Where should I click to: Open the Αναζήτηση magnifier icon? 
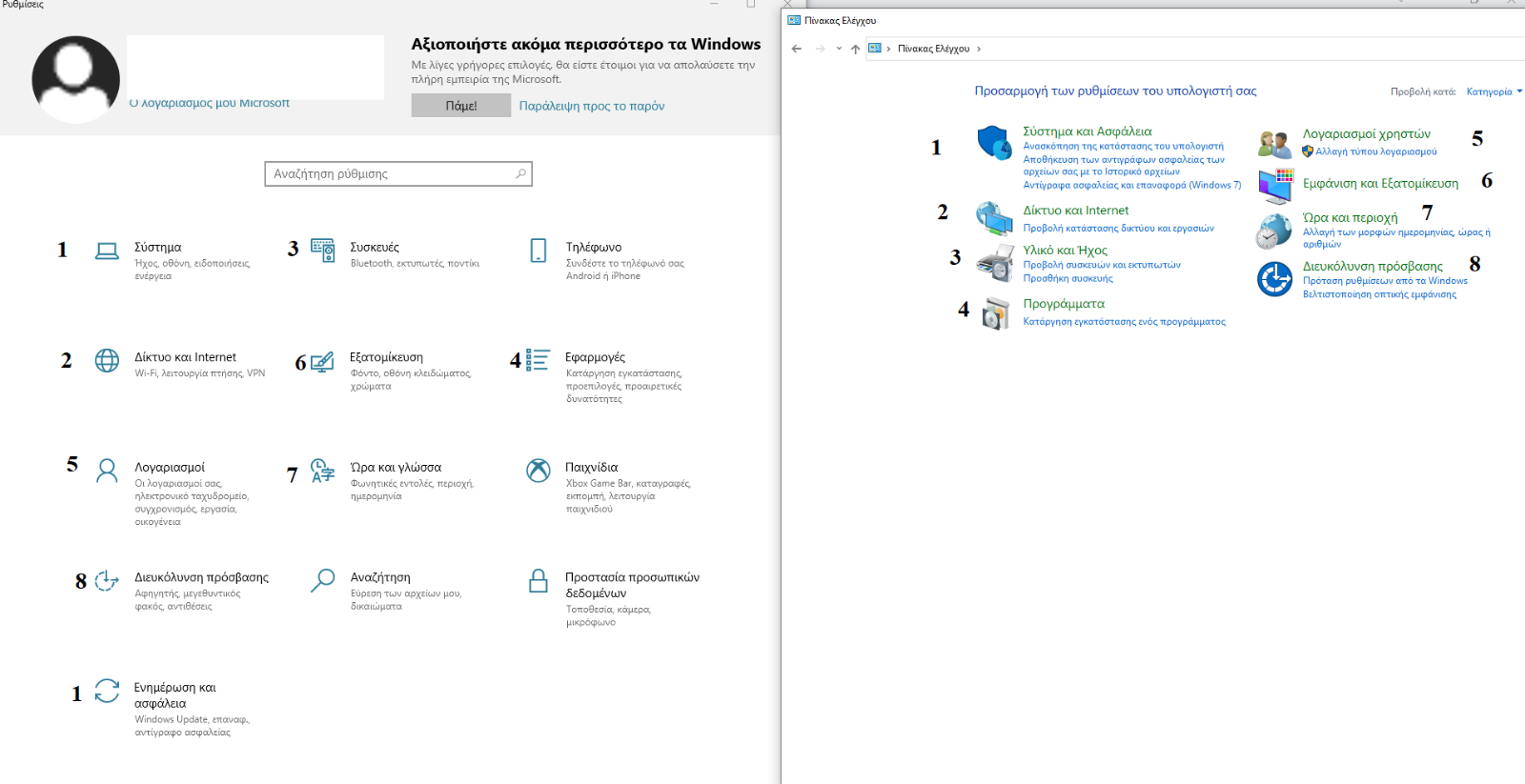coord(323,580)
